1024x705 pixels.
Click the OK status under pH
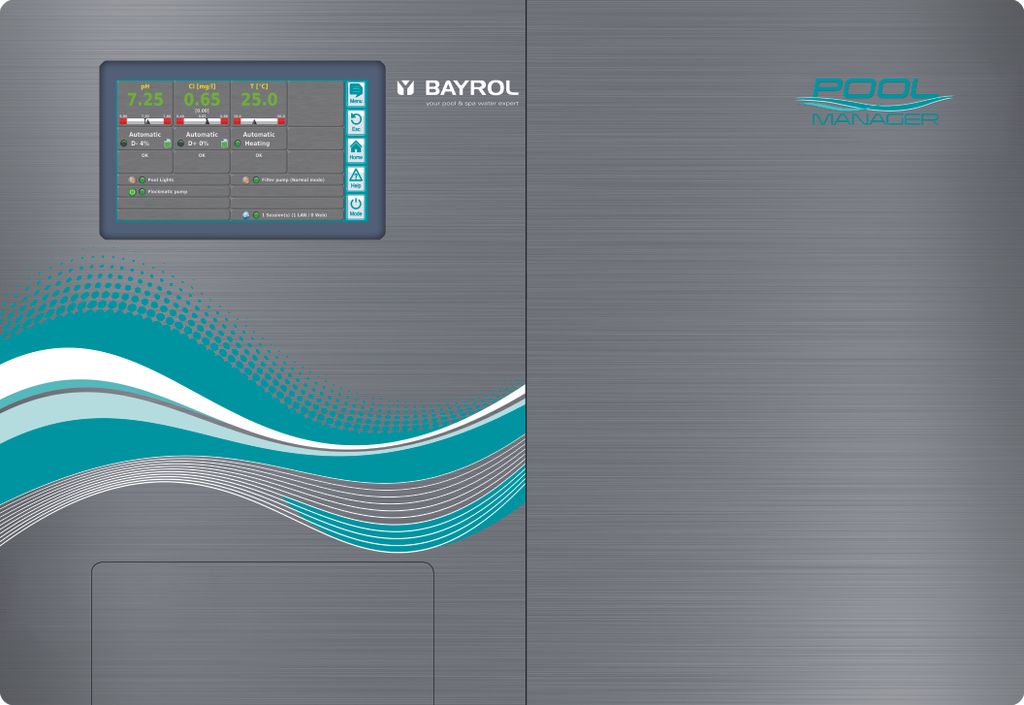point(145,156)
